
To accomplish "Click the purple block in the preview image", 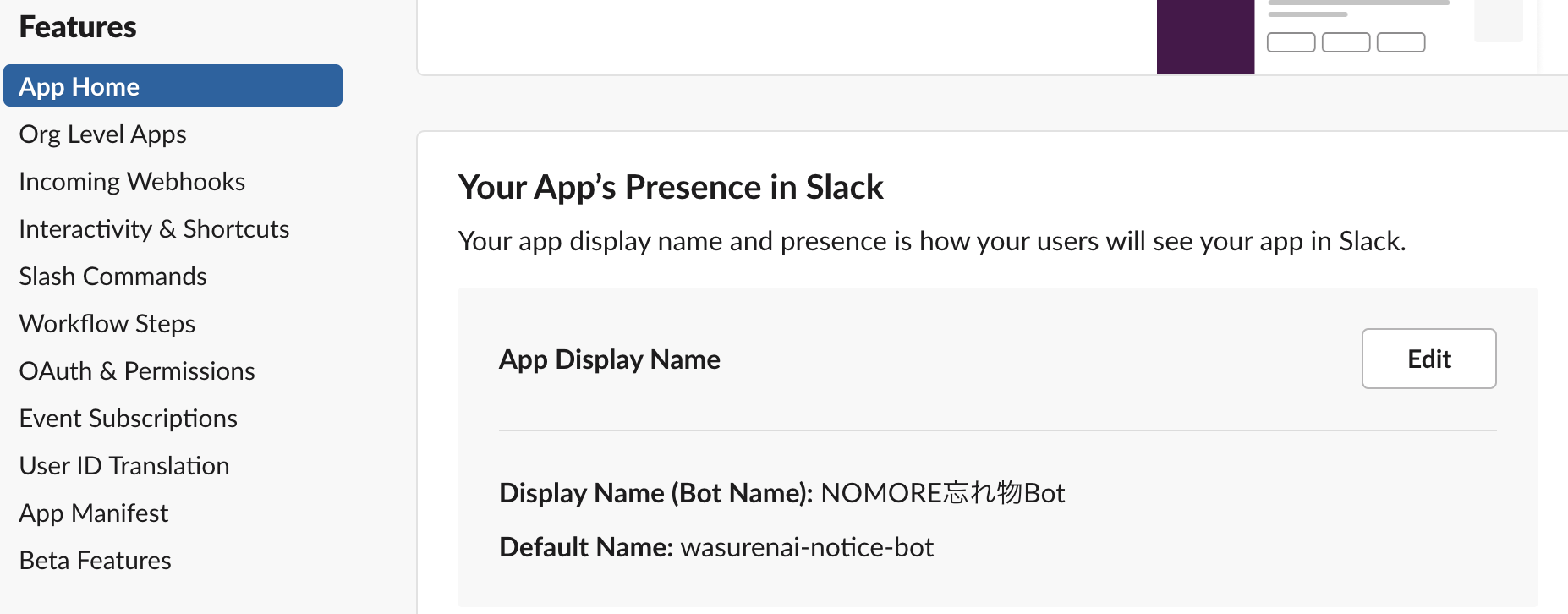I will [x=1205, y=37].
